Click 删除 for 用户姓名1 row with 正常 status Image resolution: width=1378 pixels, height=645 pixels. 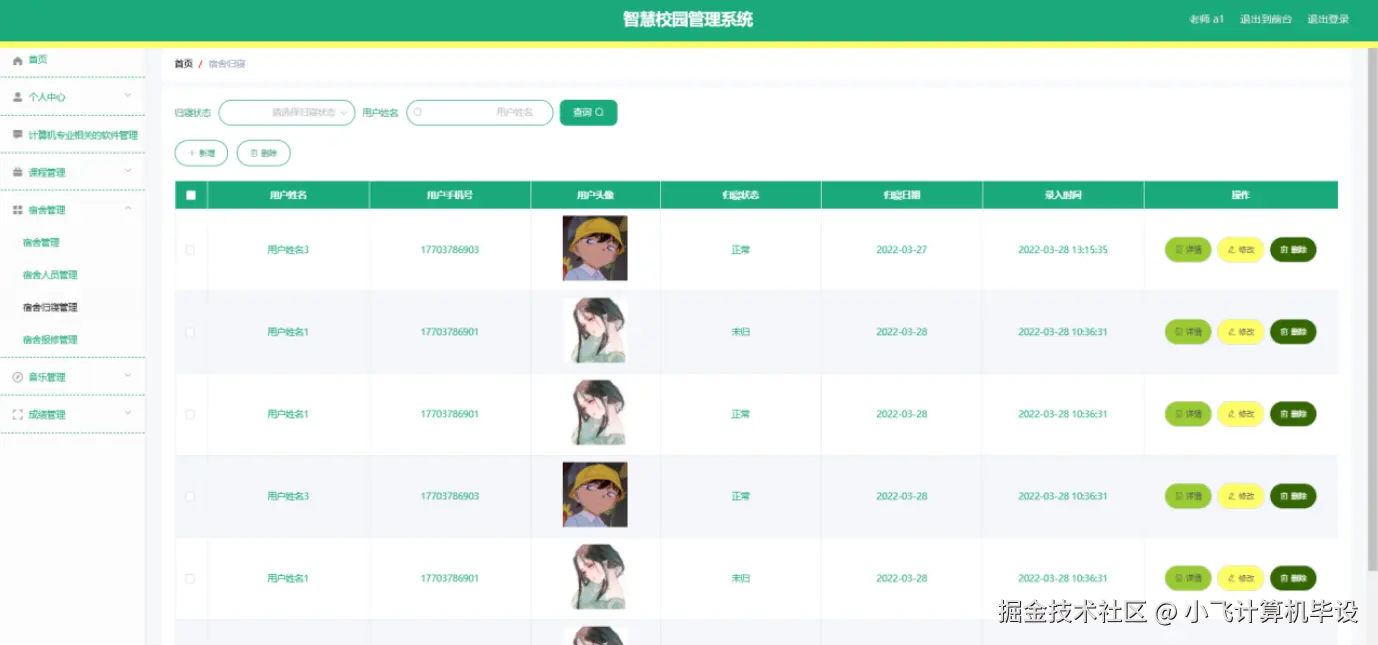[x=1293, y=414]
